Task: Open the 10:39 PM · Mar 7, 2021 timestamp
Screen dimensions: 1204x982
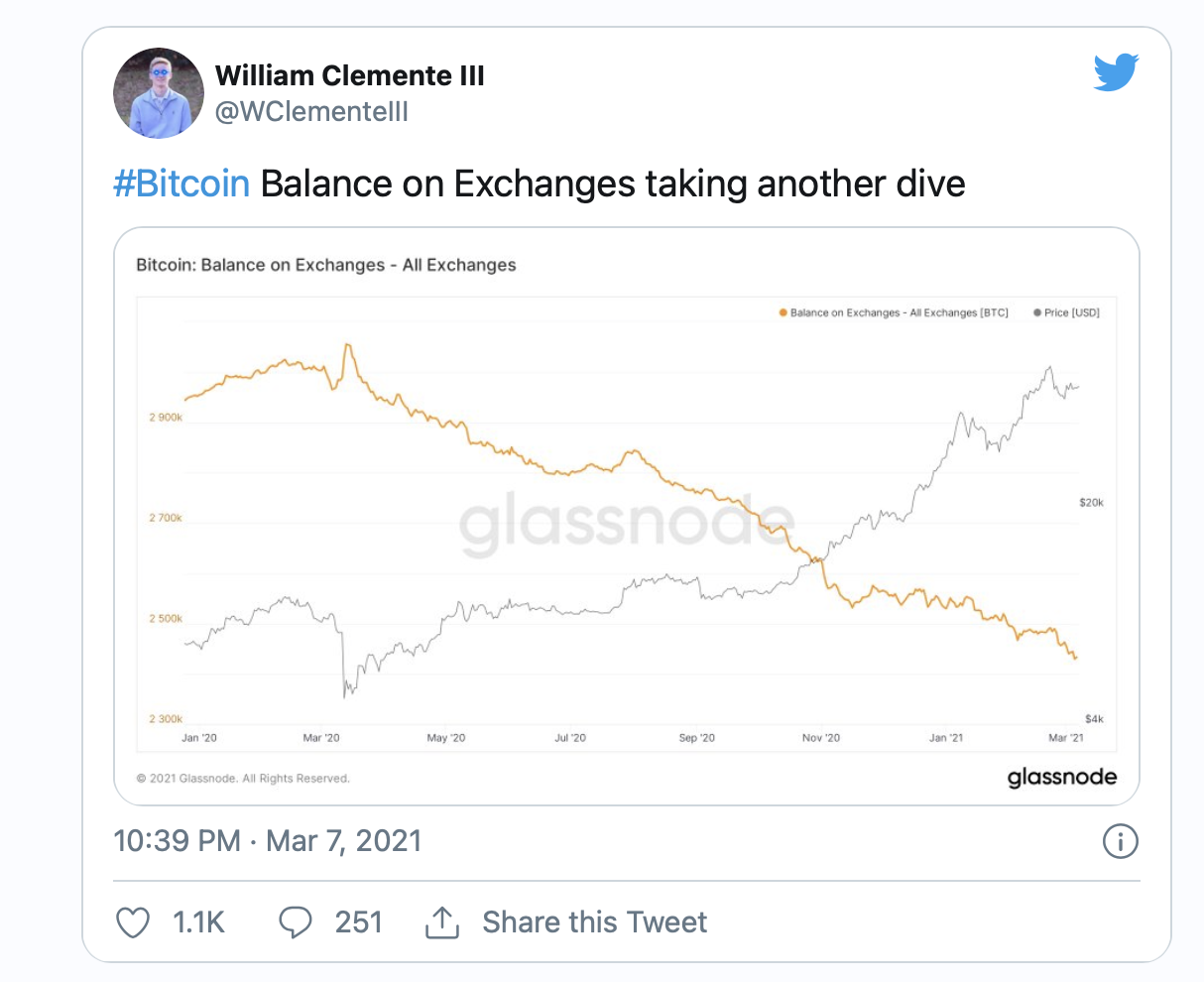Action: point(268,841)
